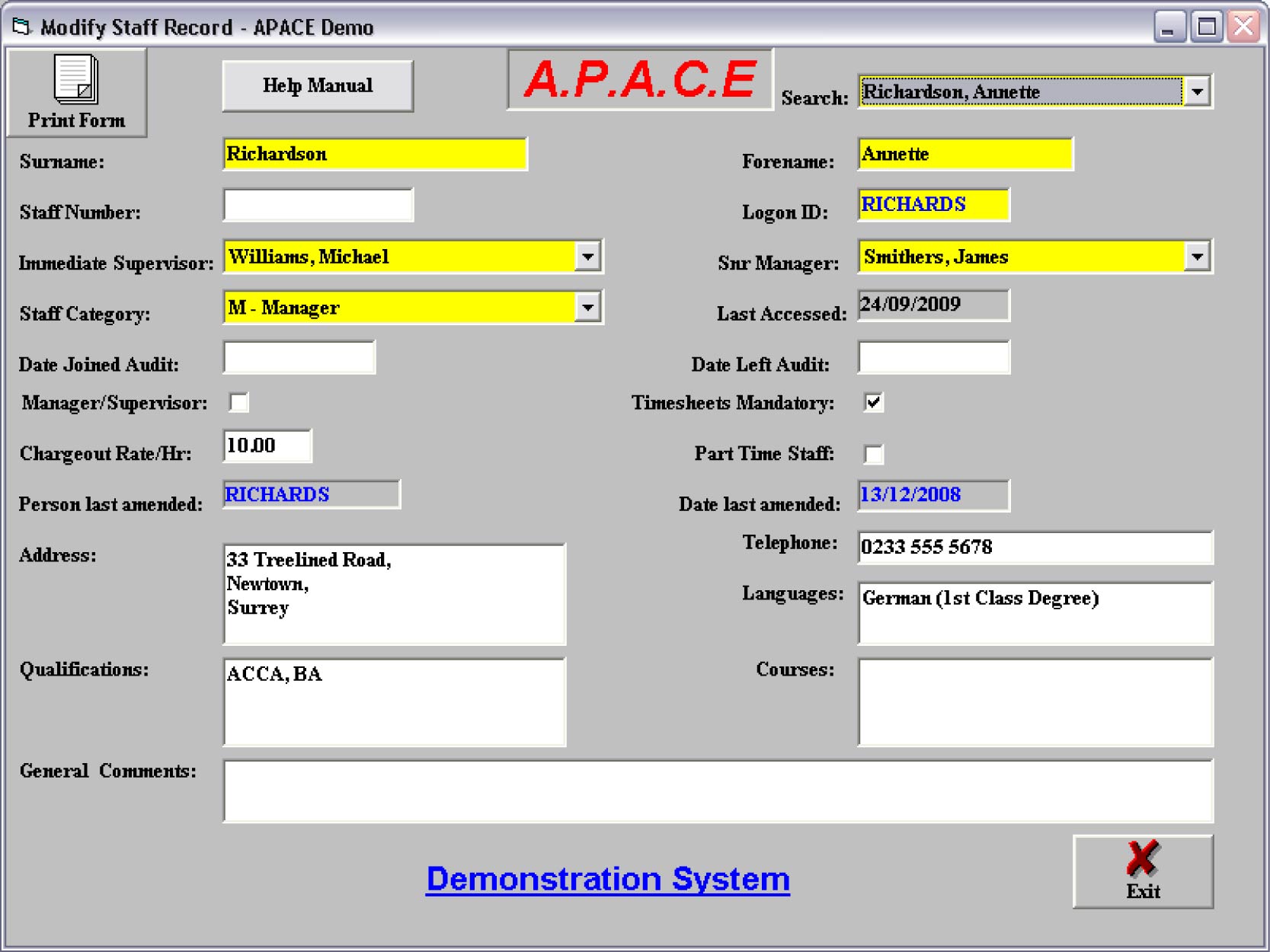Maximize the Modify Staff Record window
Screen dimensions: 1270x952
click(1206, 27)
